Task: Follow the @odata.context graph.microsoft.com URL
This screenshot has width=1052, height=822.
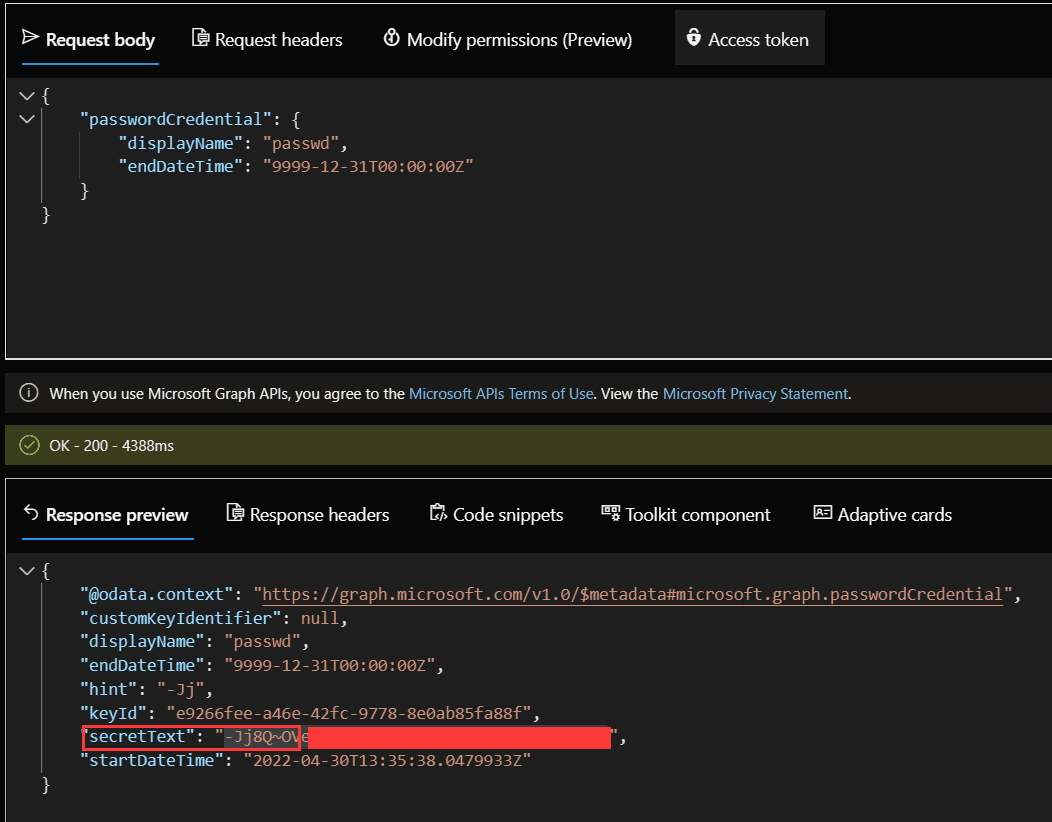Action: click(x=632, y=594)
